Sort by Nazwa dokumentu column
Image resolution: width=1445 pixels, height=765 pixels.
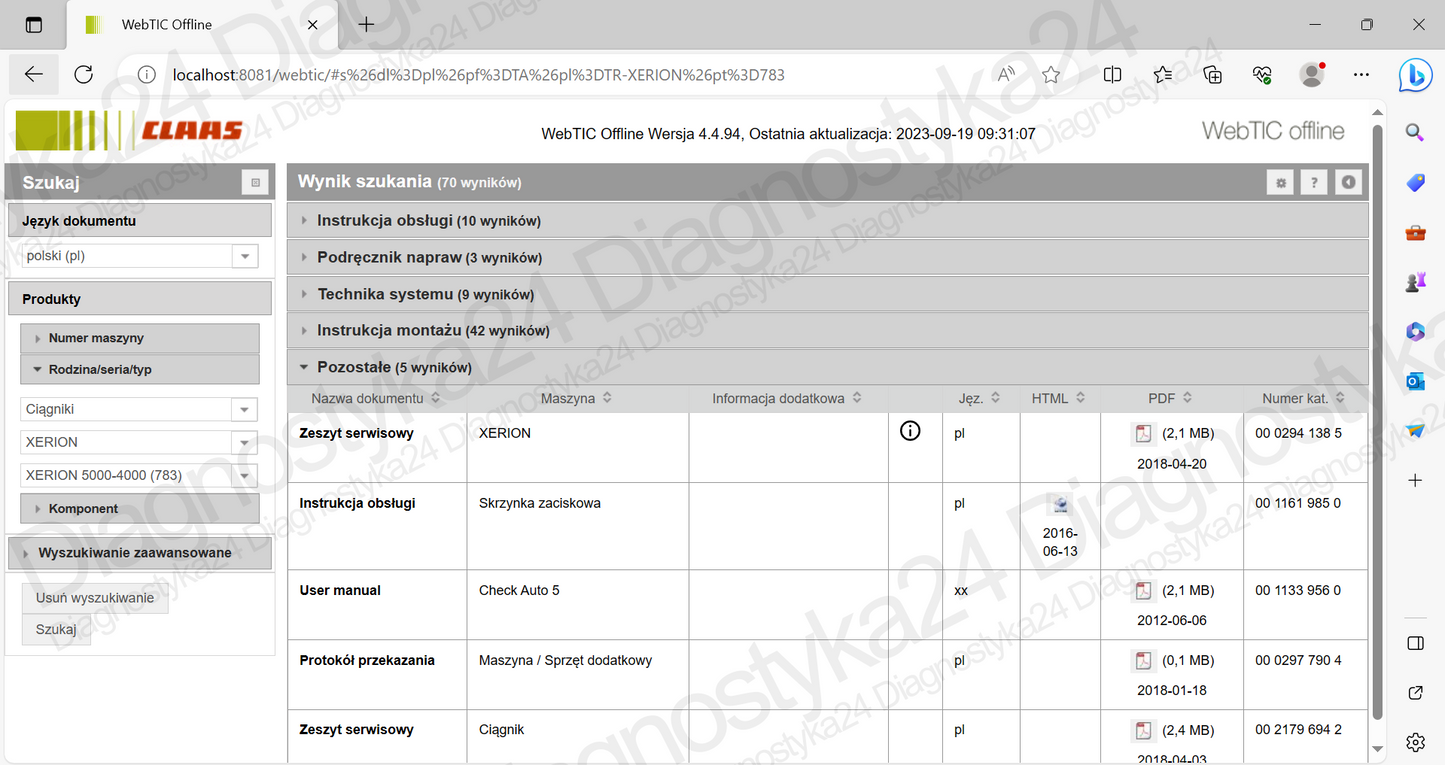pyautogui.click(x=375, y=398)
